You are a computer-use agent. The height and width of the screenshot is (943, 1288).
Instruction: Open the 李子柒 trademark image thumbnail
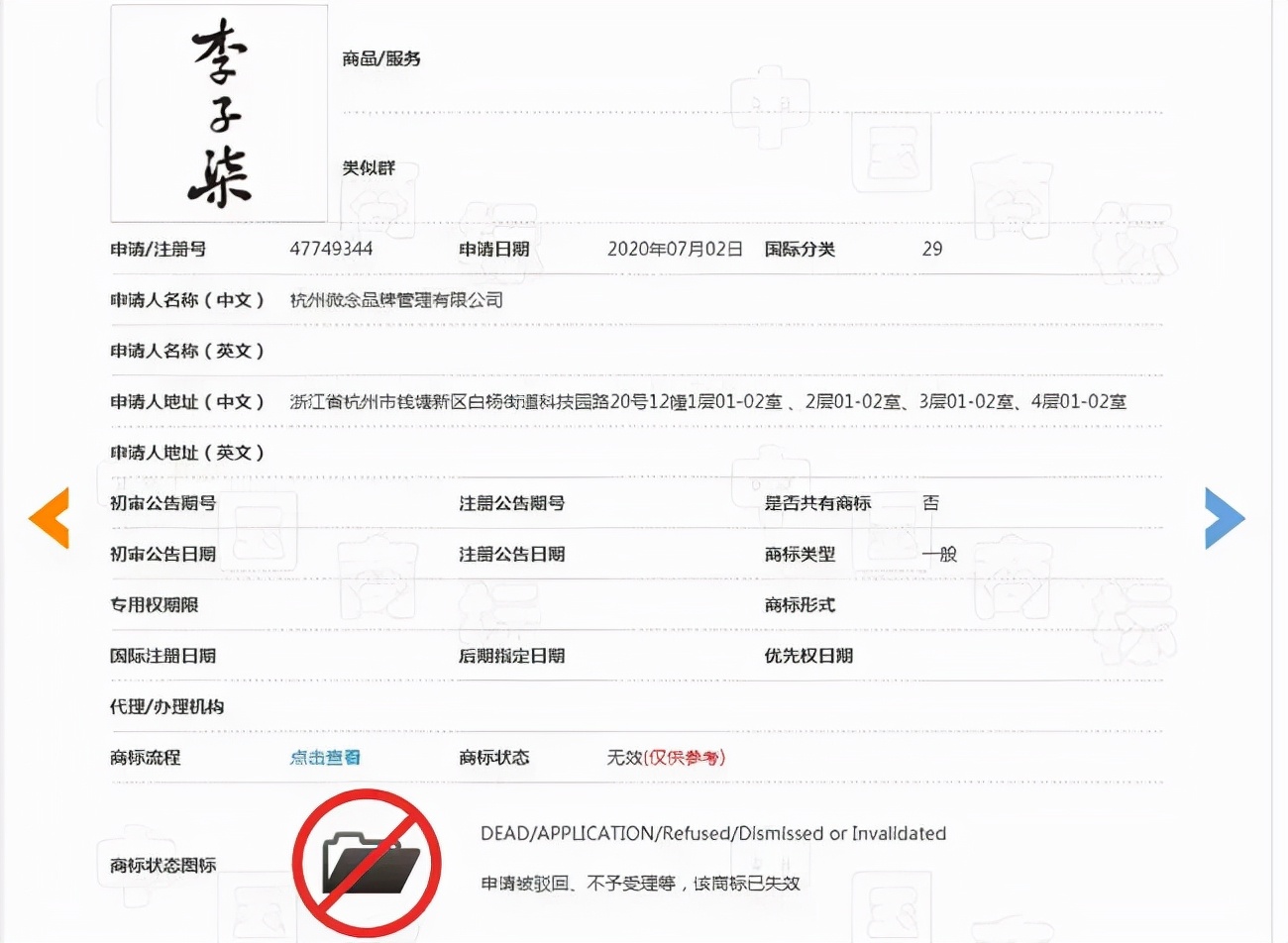click(x=219, y=113)
